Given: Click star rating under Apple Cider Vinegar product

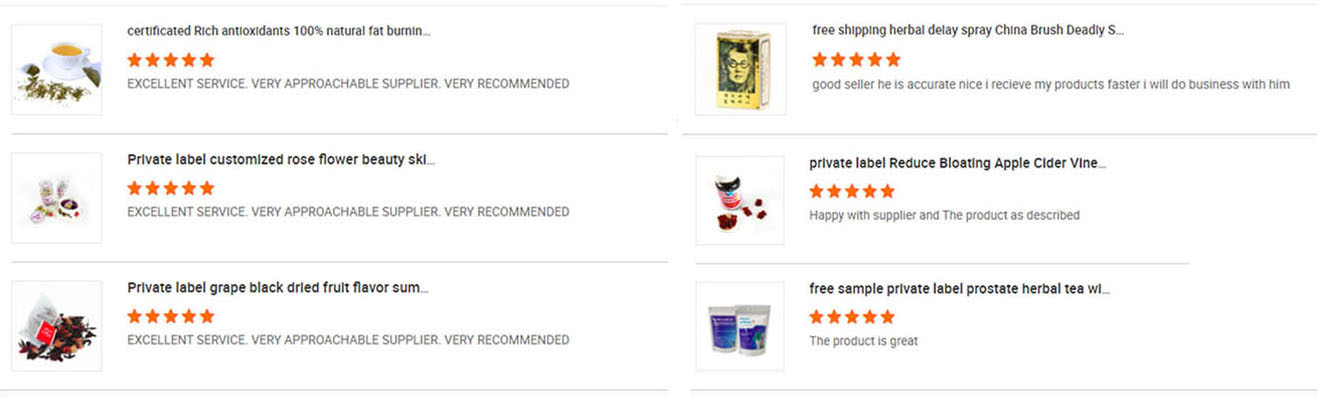Looking at the screenshot, I should pyautogui.click(x=852, y=191).
